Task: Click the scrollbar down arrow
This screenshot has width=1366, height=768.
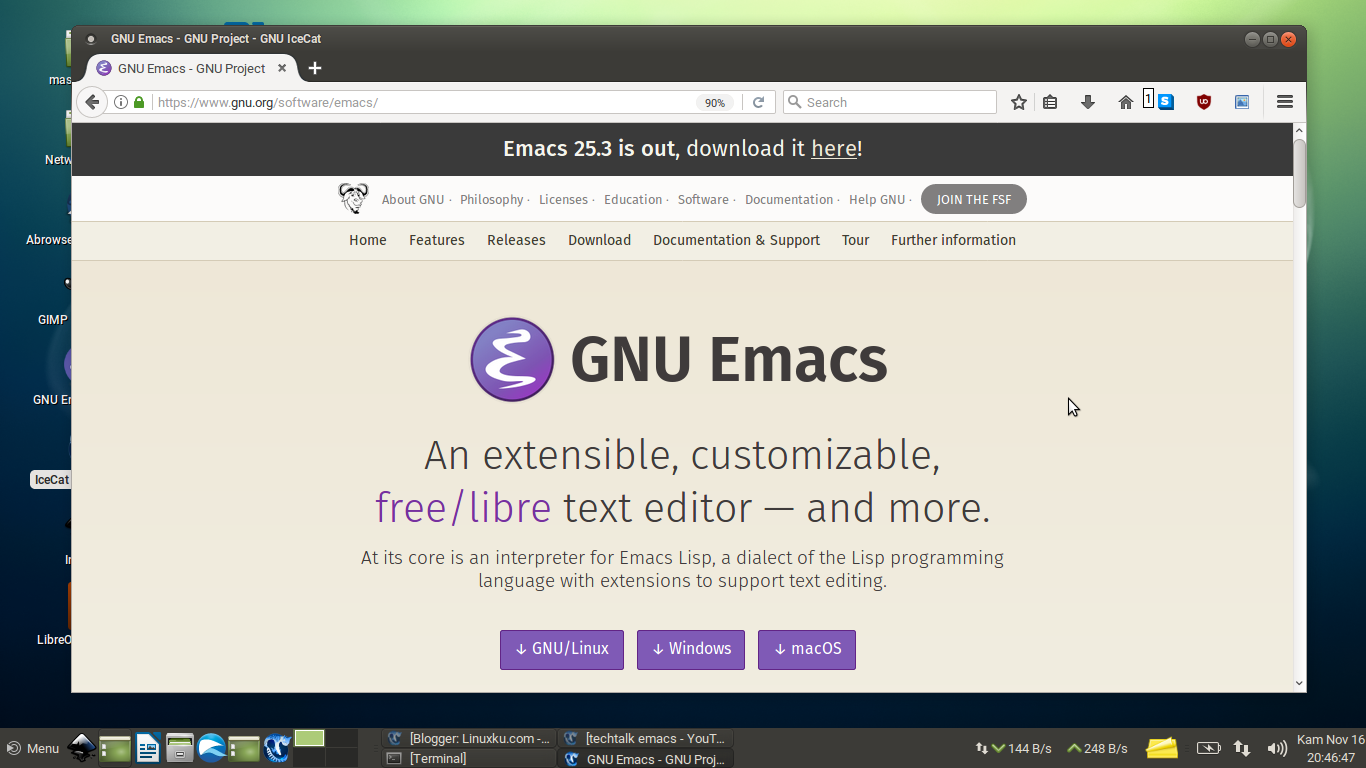Action: click(1299, 684)
